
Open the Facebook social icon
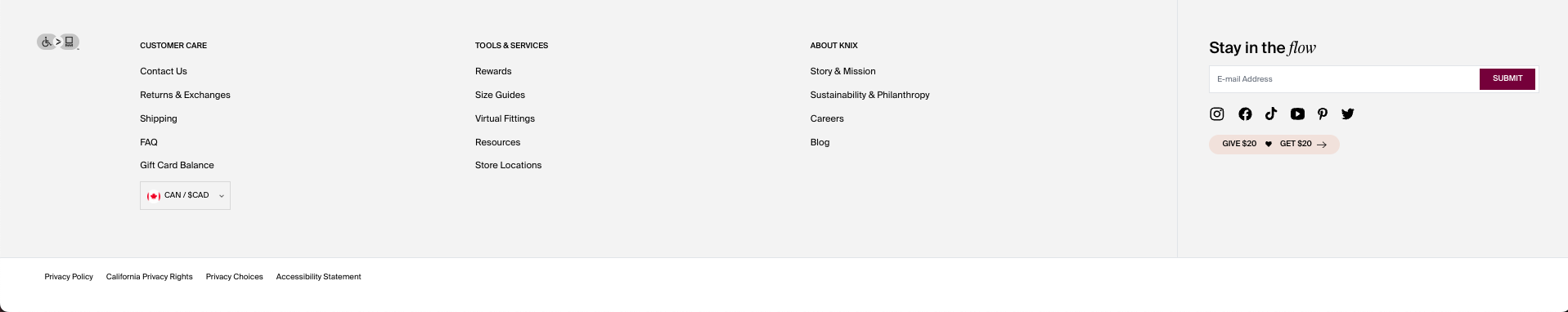coord(1245,114)
